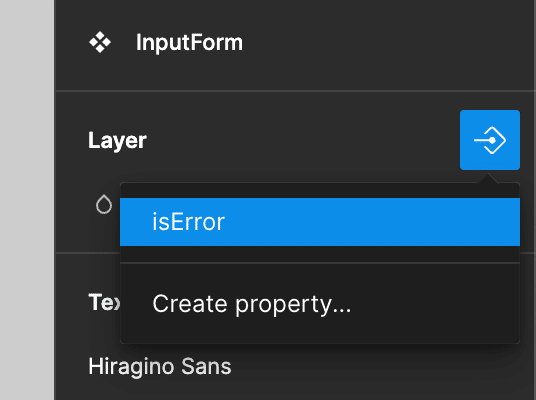Click the blue apply property button
Screen dimensions: 536x400
click(490, 140)
